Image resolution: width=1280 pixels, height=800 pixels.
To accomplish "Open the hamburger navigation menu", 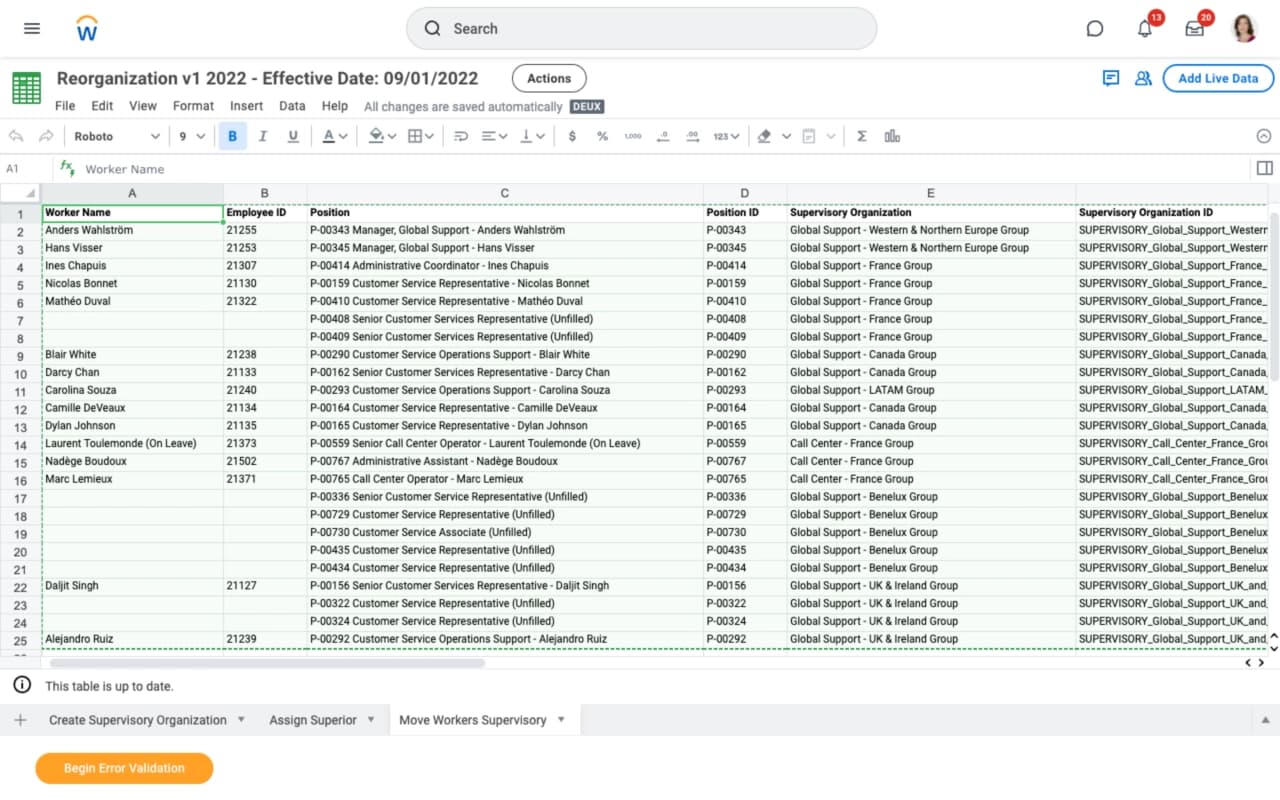I will pyautogui.click(x=32, y=28).
